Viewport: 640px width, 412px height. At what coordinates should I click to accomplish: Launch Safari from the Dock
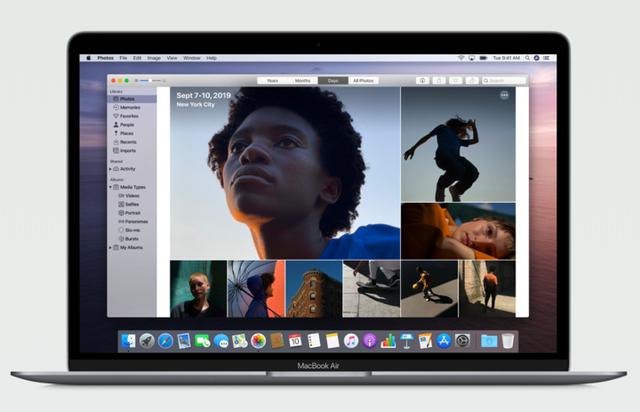[x=165, y=341]
